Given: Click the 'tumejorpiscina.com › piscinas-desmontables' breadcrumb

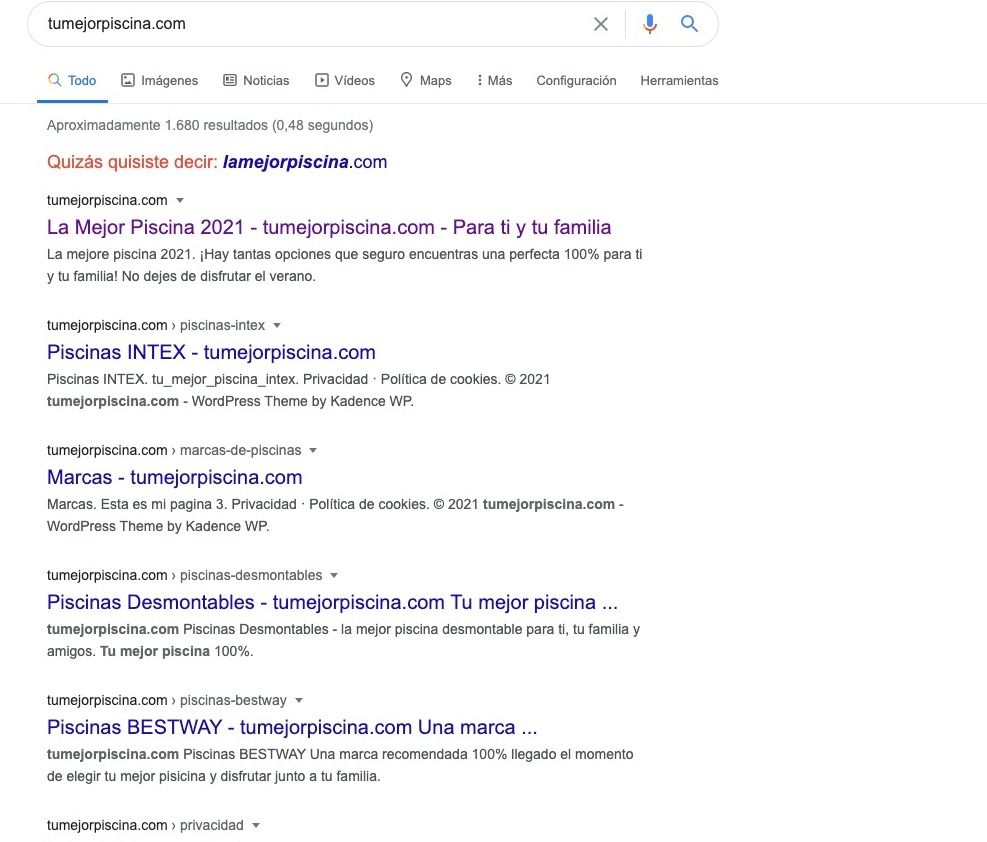Looking at the screenshot, I should (x=184, y=576).
